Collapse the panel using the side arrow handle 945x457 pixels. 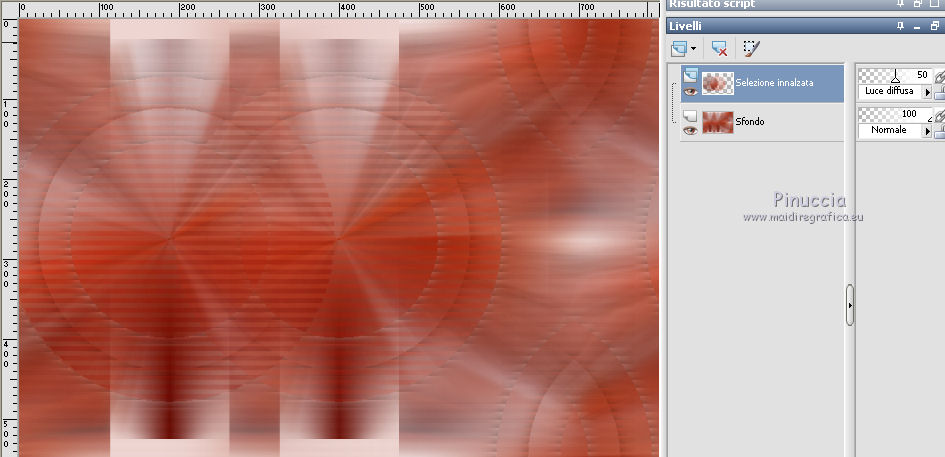pyautogui.click(x=850, y=305)
